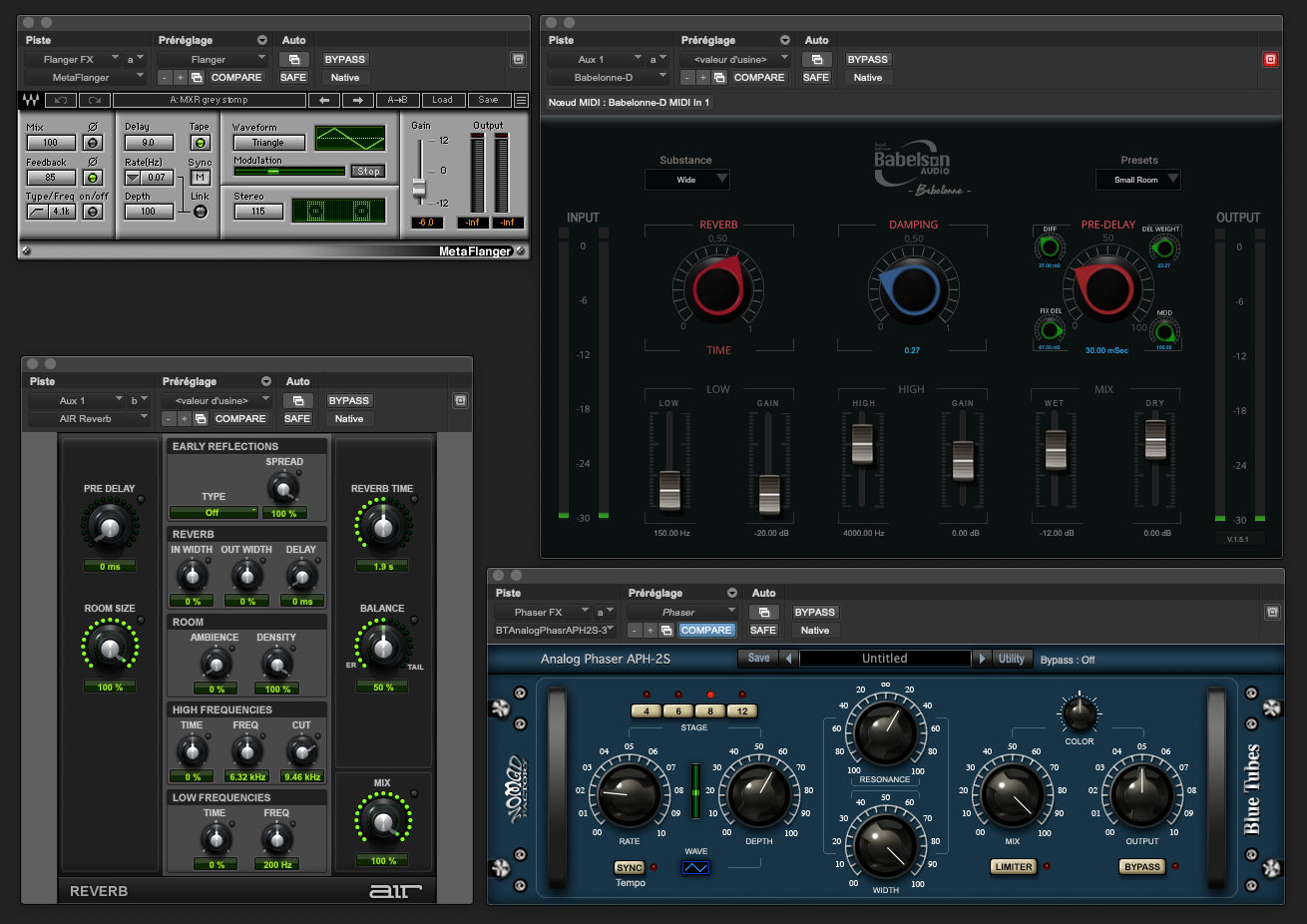Screen dimensions: 1307x924
Task: Open Early Reflections Type dropdown in AIR Reverb
Action: click(x=214, y=513)
